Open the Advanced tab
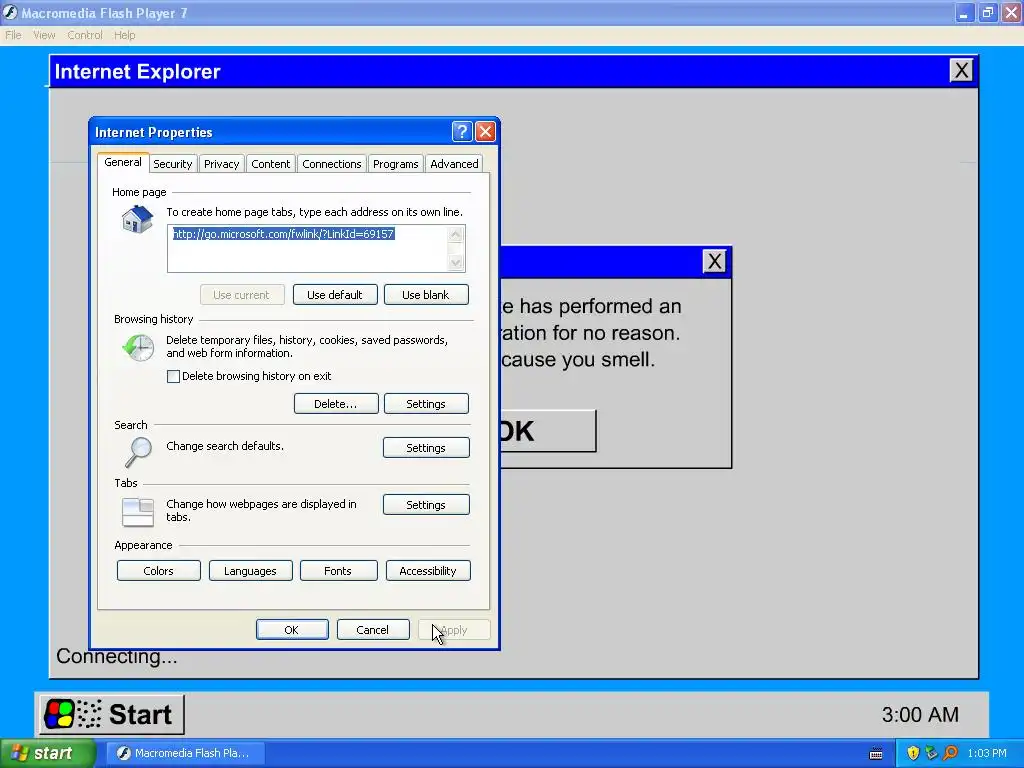The height and width of the screenshot is (768, 1024). [x=454, y=164]
